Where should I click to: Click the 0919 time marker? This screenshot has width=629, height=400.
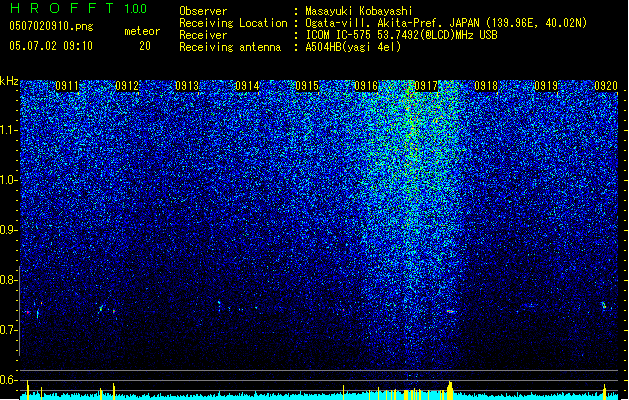pyautogui.click(x=546, y=85)
